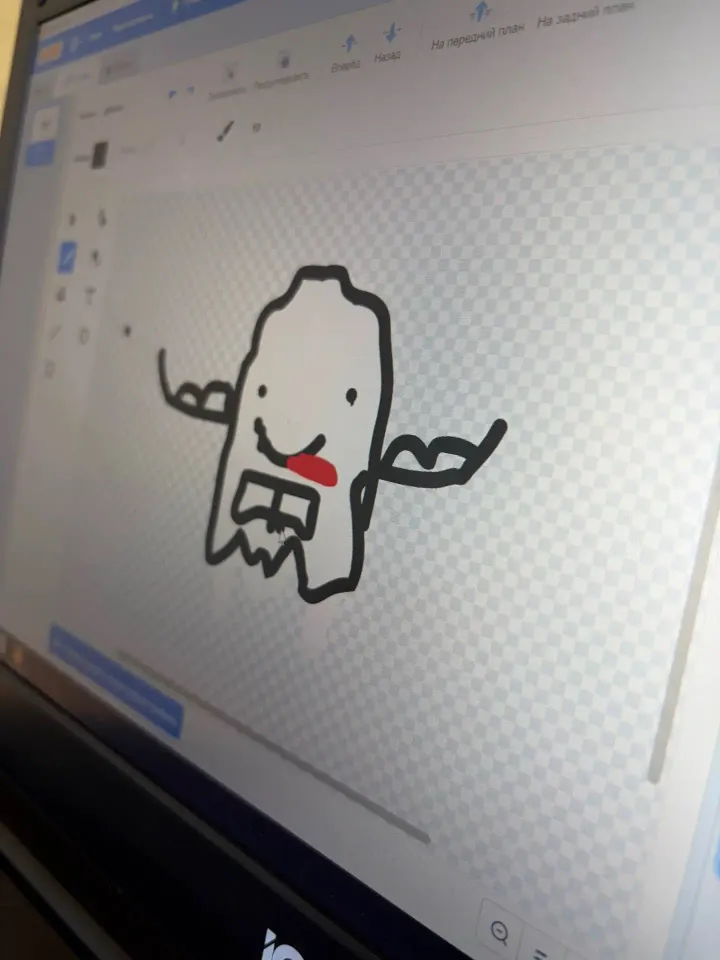The image size is (720, 960).
Task: Choose the Select arrow tool
Action: click(72, 219)
